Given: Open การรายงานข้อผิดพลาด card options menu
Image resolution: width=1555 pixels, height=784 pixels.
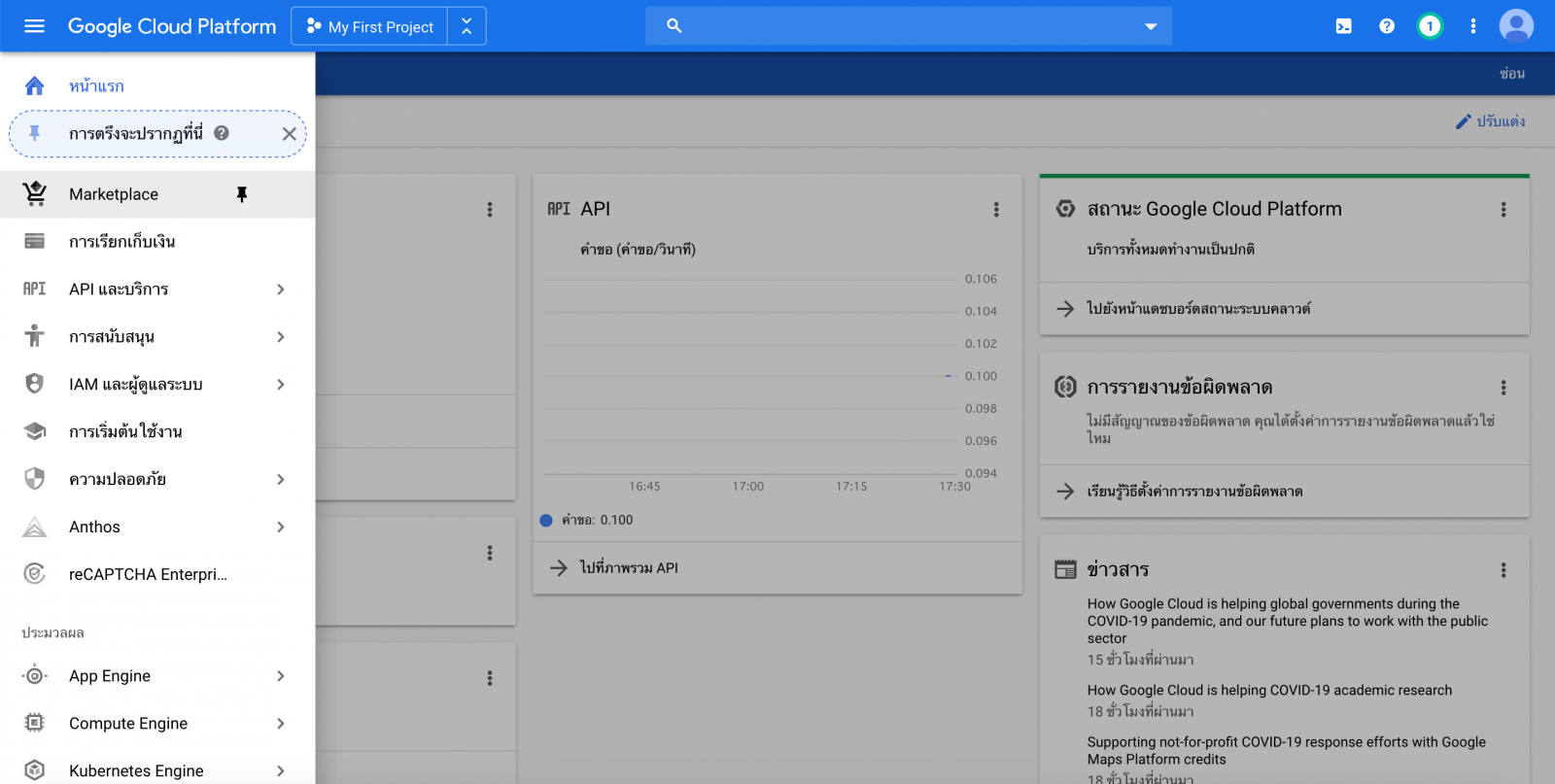Looking at the screenshot, I should [x=1503, y=388].
